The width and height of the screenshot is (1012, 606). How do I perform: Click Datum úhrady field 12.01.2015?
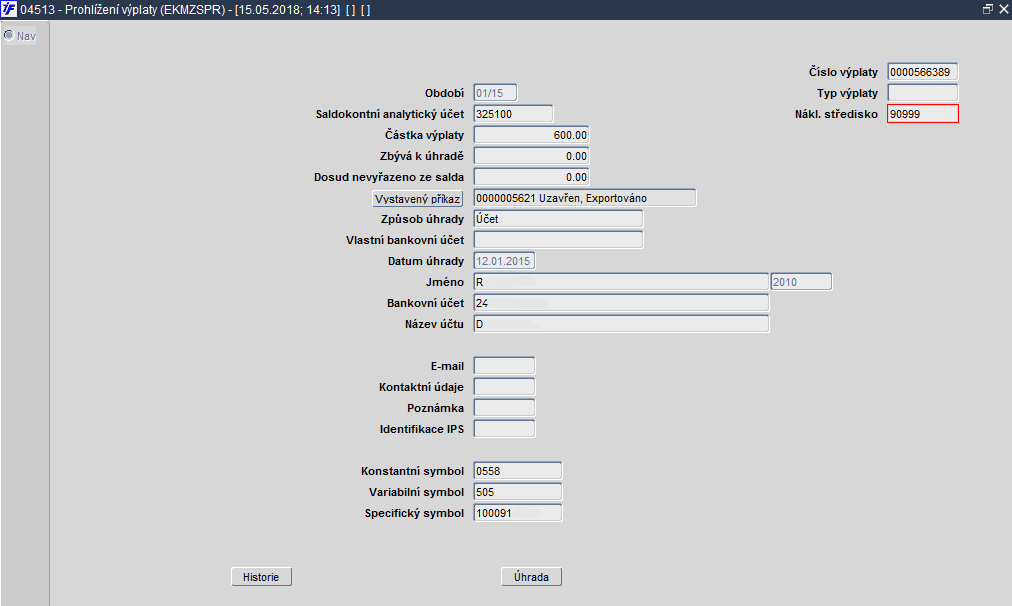coord(504,261)
